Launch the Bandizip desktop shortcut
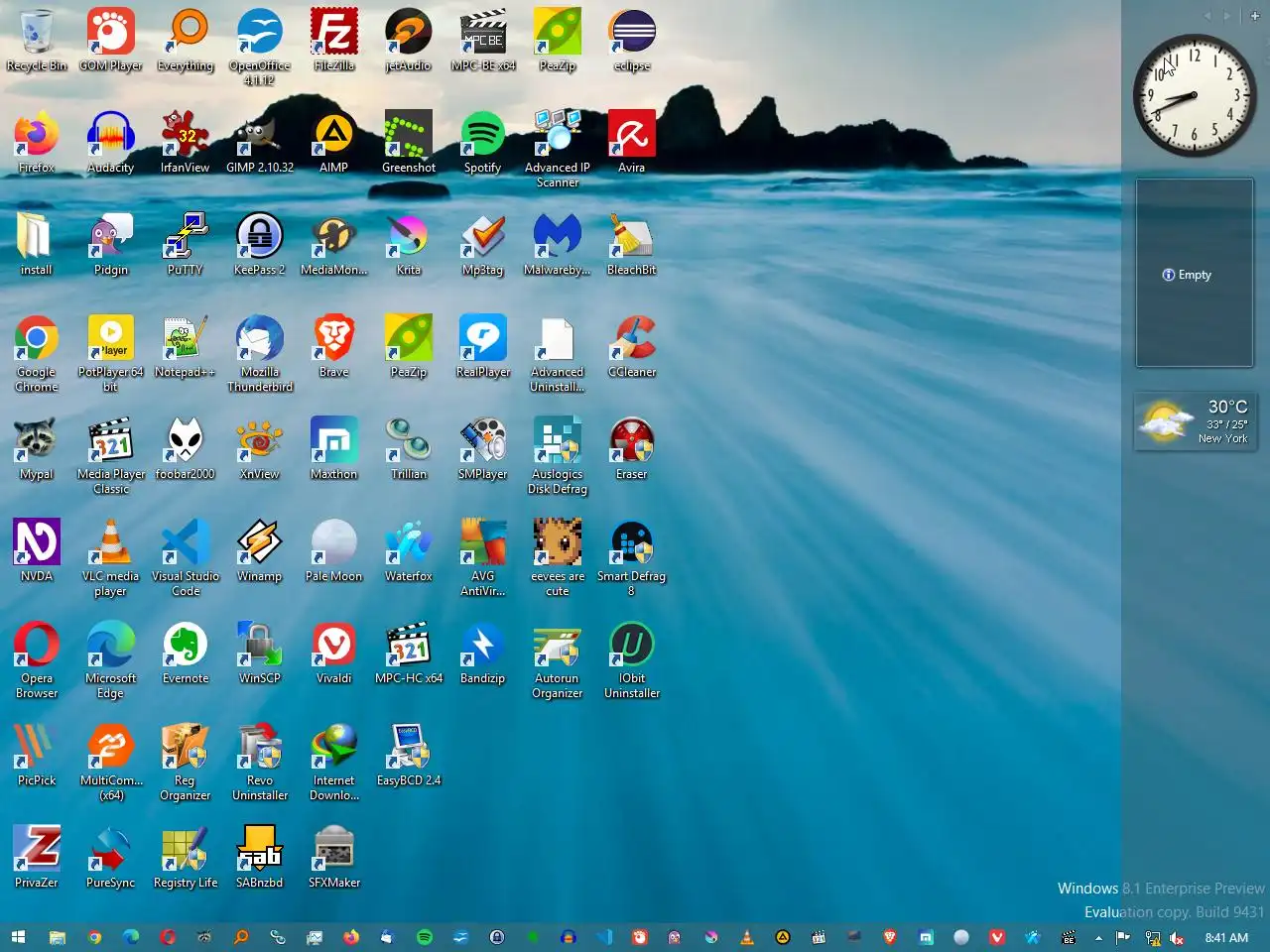Viewport: 1270px width, 952px height. 483,654
